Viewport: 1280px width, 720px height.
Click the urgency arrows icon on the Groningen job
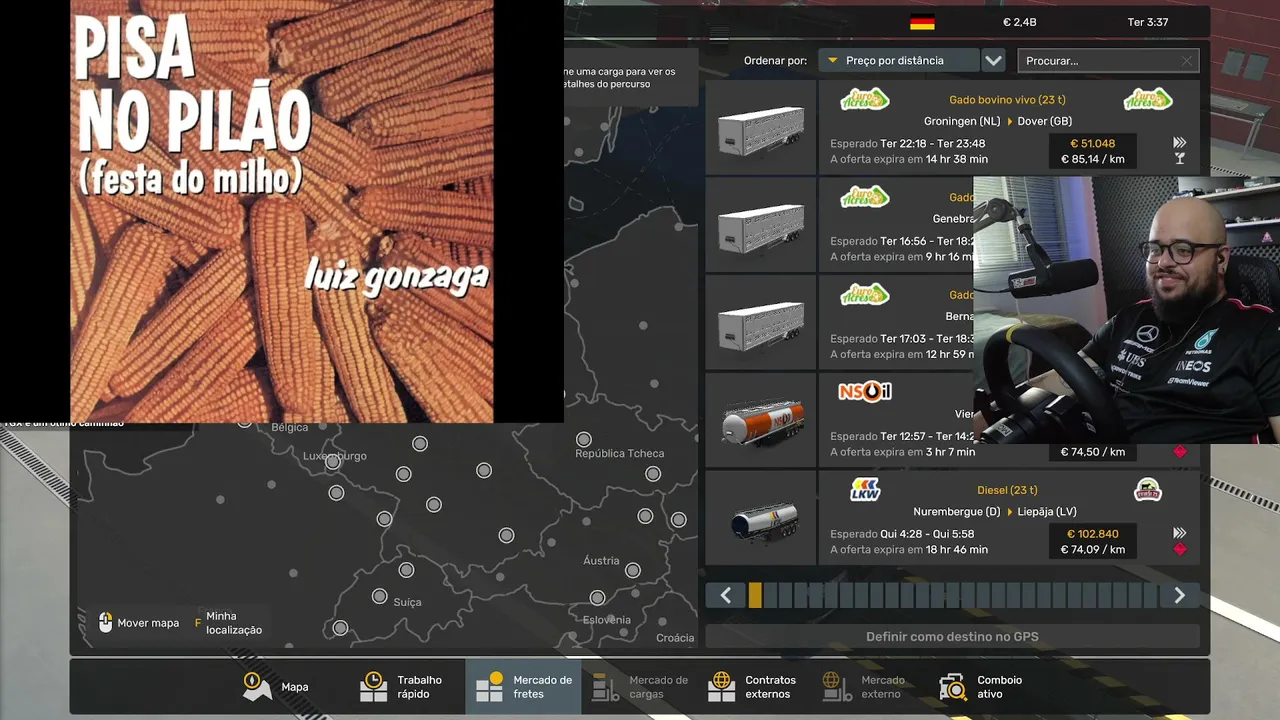pyautogui.click(x=1180, y=143)
